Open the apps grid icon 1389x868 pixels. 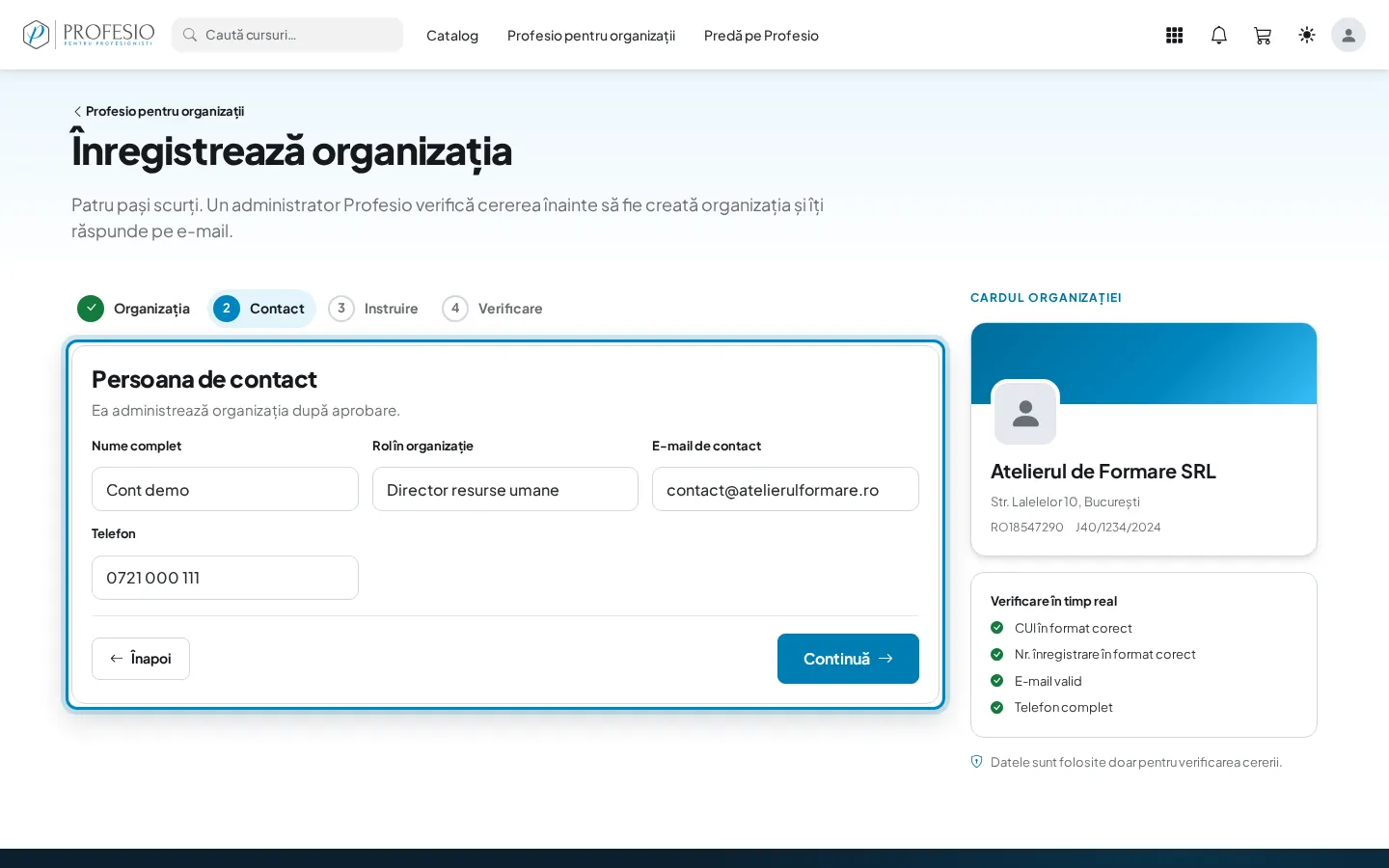click(1174, 35)
